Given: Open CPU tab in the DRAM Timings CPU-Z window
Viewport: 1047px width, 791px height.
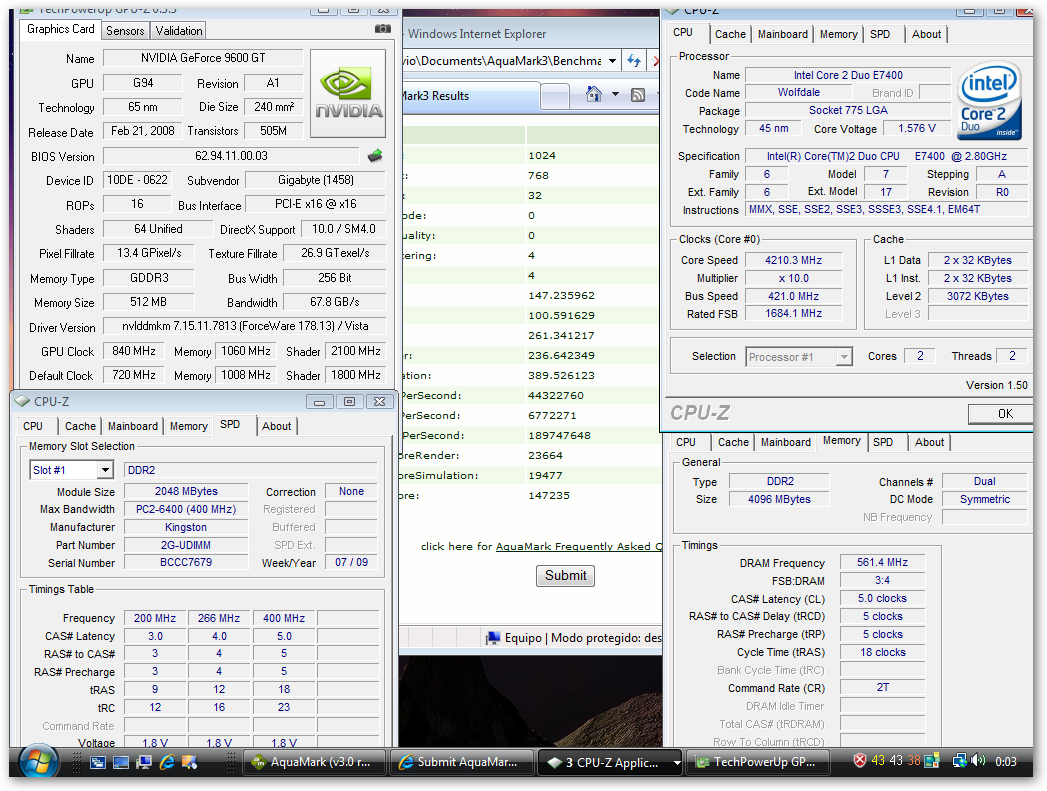Looking at the screenshot, I should coord(685,442).
